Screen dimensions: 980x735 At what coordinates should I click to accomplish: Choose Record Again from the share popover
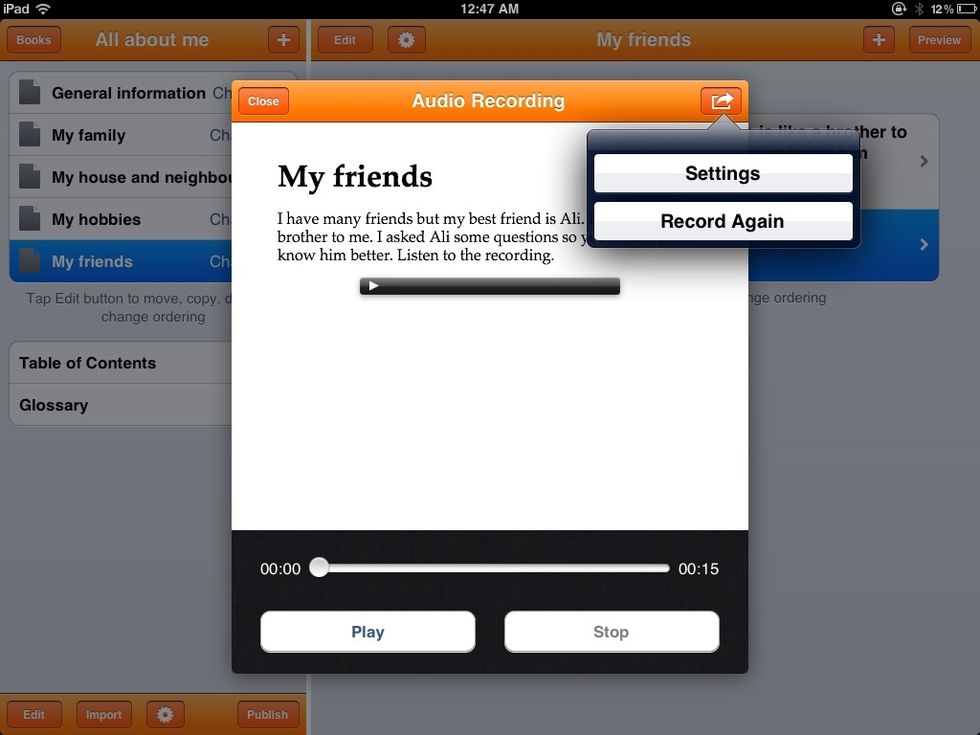[x=722, y=221]
